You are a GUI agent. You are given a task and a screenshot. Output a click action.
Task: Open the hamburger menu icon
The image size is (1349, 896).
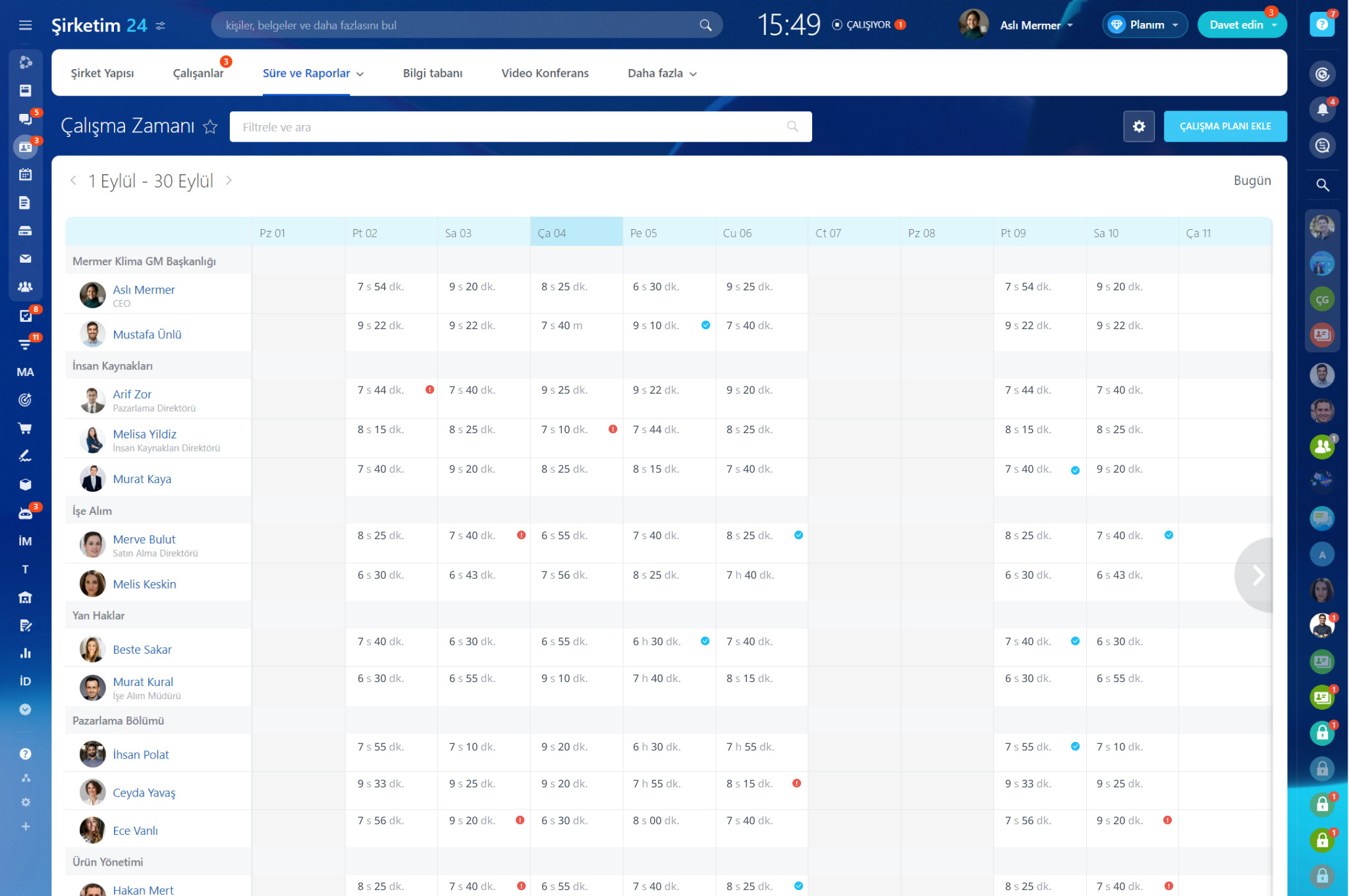point(25,25)
